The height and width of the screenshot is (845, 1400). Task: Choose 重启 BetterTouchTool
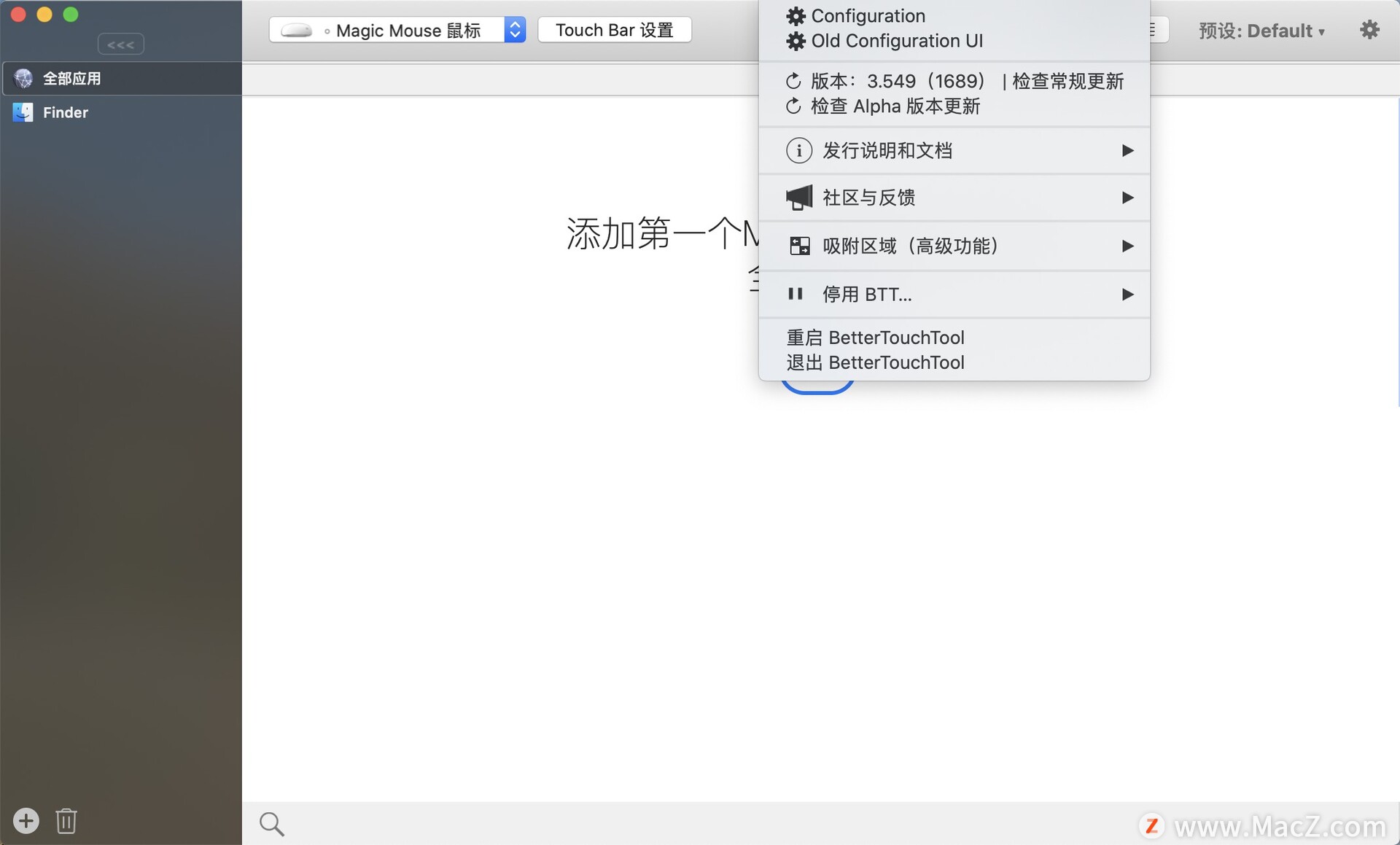click(x=954, y=338)
